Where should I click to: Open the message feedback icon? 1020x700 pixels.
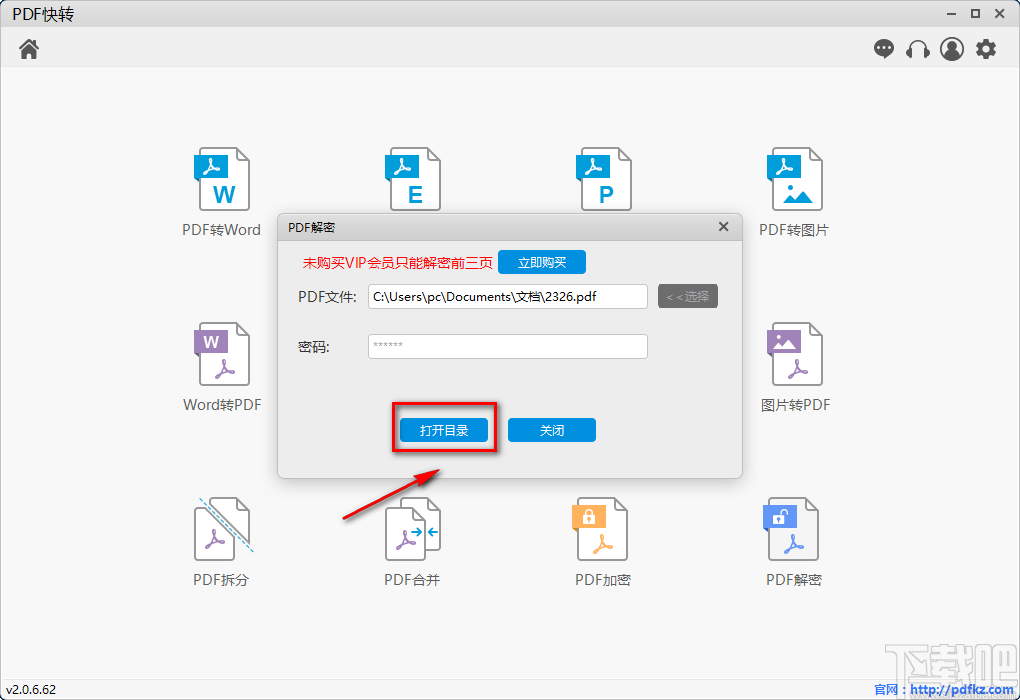point(884,48)
